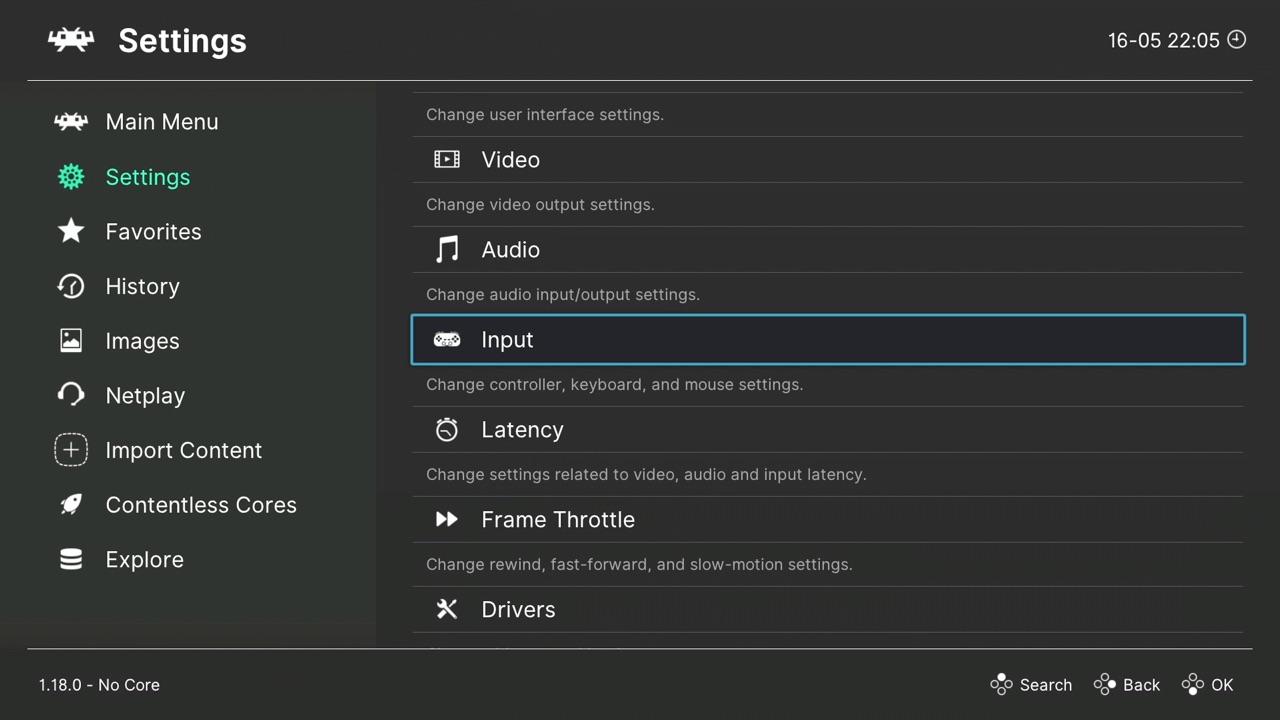This screenshot has height=720, width=1280.
Task: Click the Import Content plus icon
Action: pyautogui.click(x=71, y=450)
